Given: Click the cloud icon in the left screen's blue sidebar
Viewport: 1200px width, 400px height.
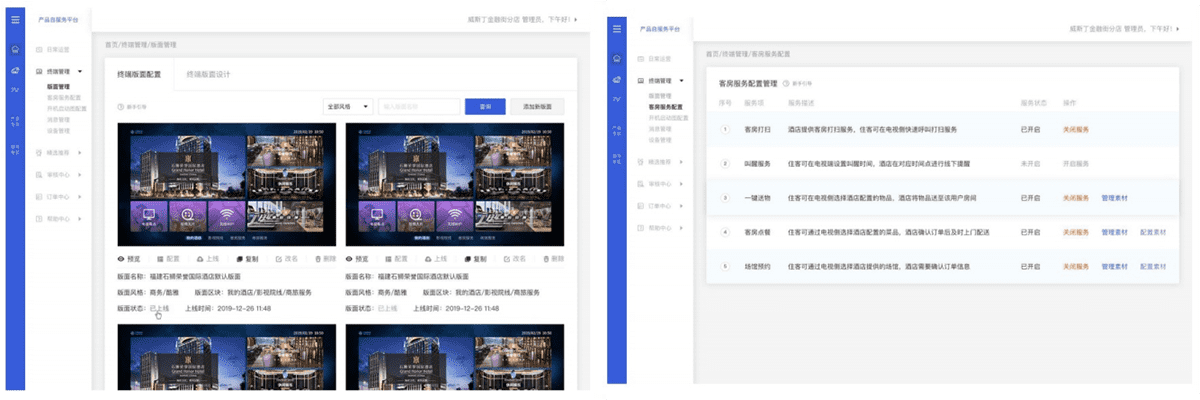Looking at the screenshot, I should pos(15,70).
